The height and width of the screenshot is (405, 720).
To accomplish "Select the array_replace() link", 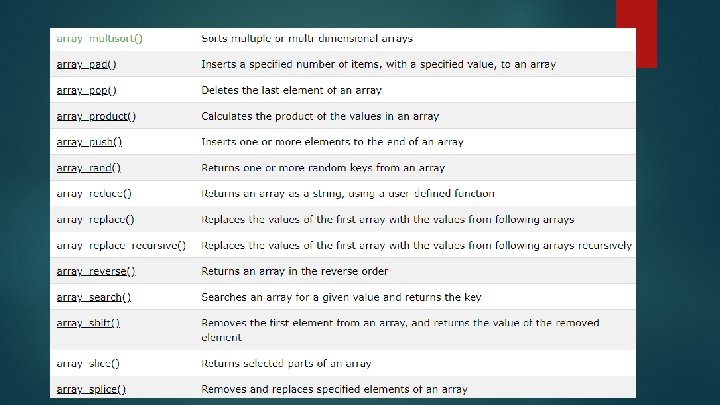I will [x=96, y=219].
